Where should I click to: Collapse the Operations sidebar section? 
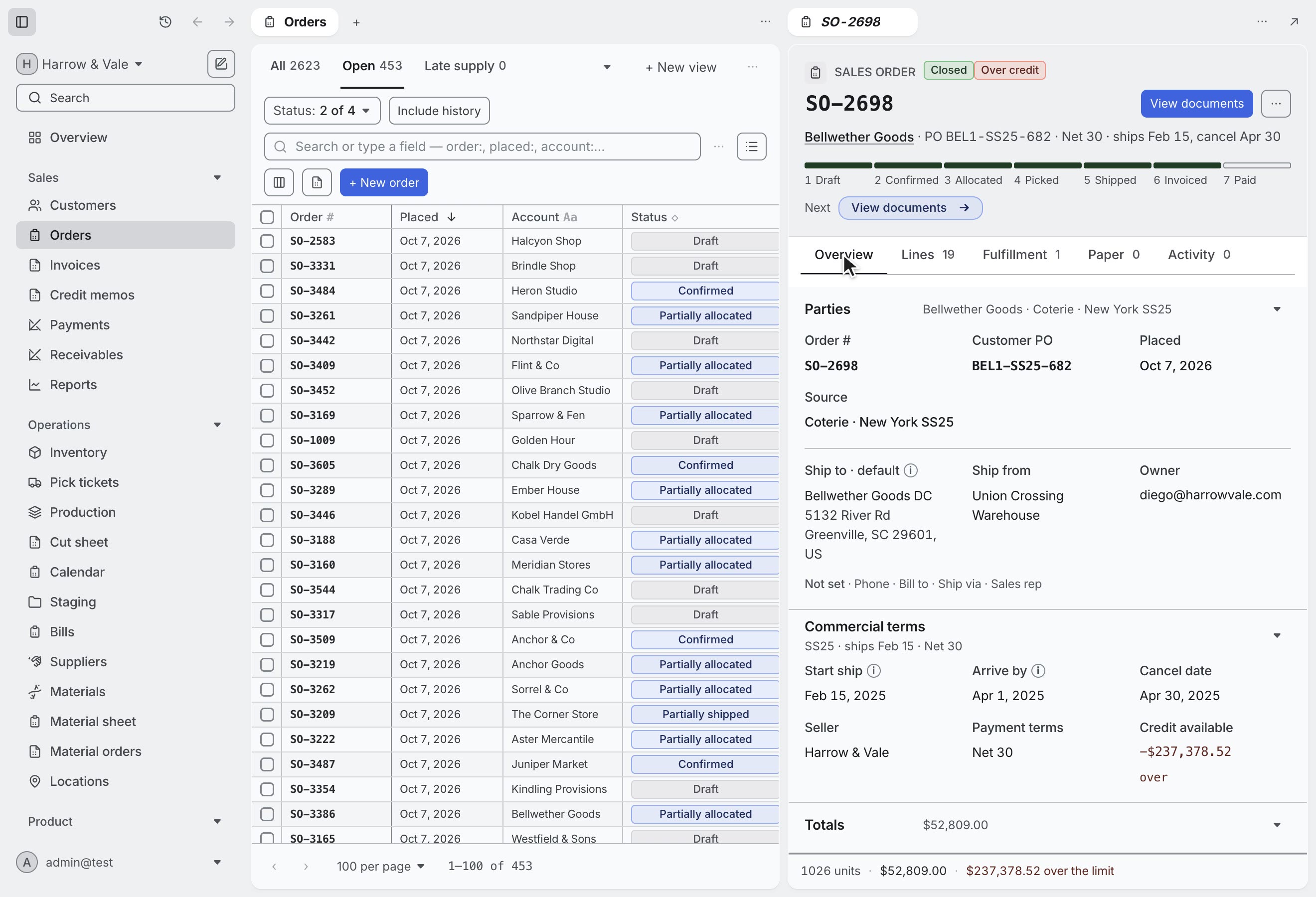click(x=217, y=425)
